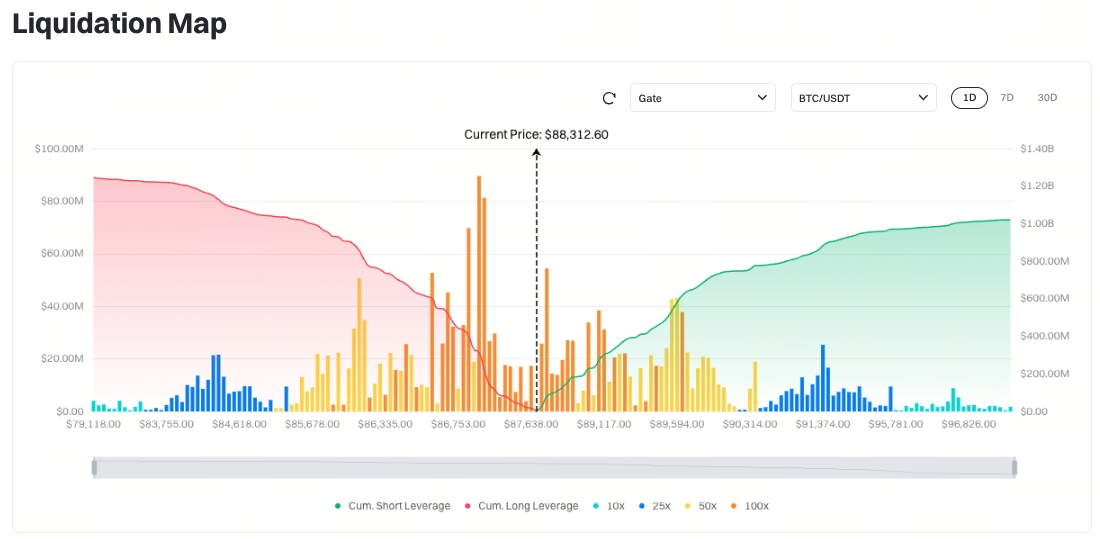Click the $83,755.00 x-axis label
Image resolution: width=1100 pixels, height=539 pixels.
click(166, 425)
